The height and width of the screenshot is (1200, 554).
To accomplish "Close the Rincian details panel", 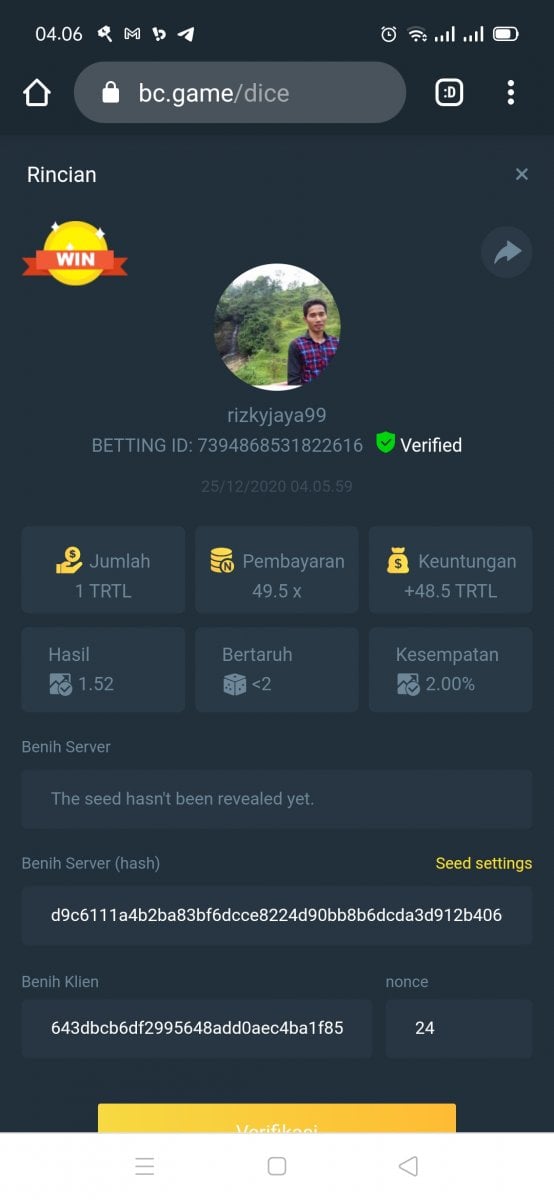I will [x=521, y=174].
